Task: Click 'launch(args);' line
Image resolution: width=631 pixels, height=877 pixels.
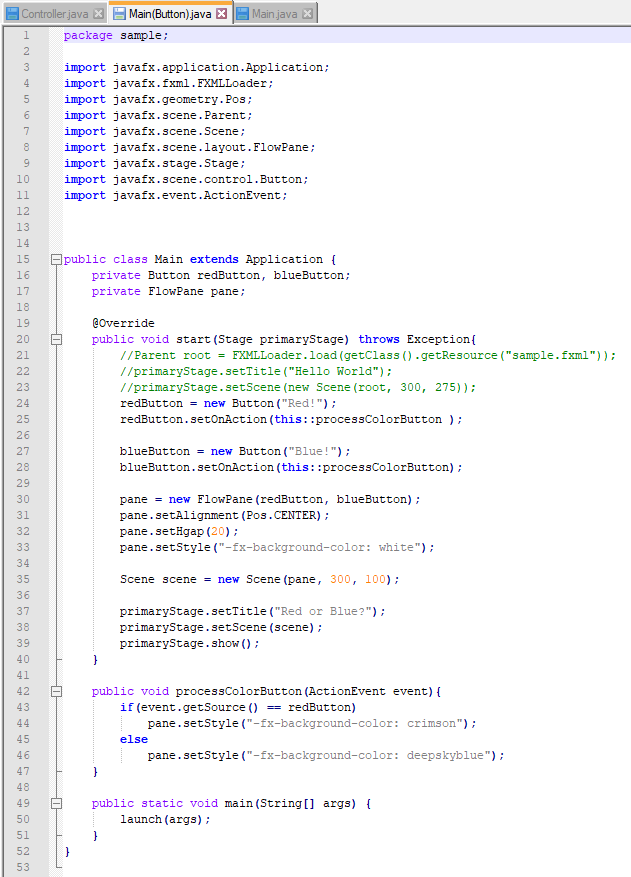Action: click(165, 820)
